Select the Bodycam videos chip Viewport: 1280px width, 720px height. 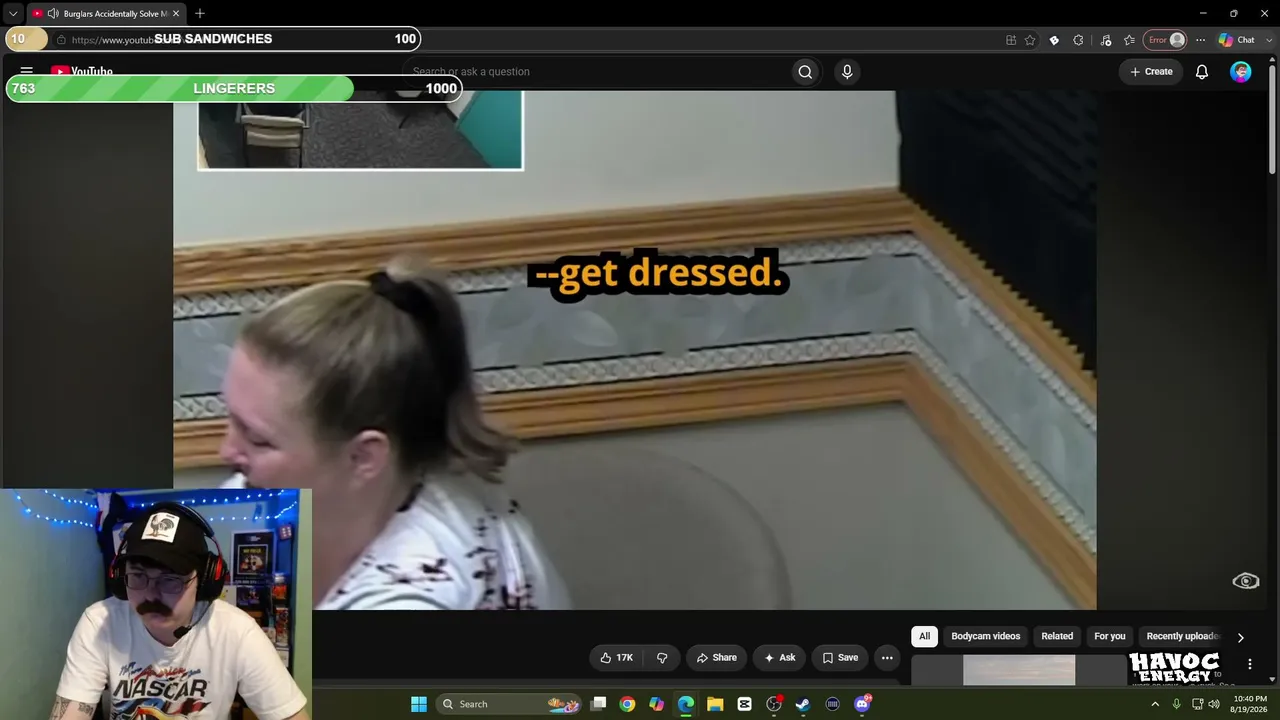click(x=986, y=636)
